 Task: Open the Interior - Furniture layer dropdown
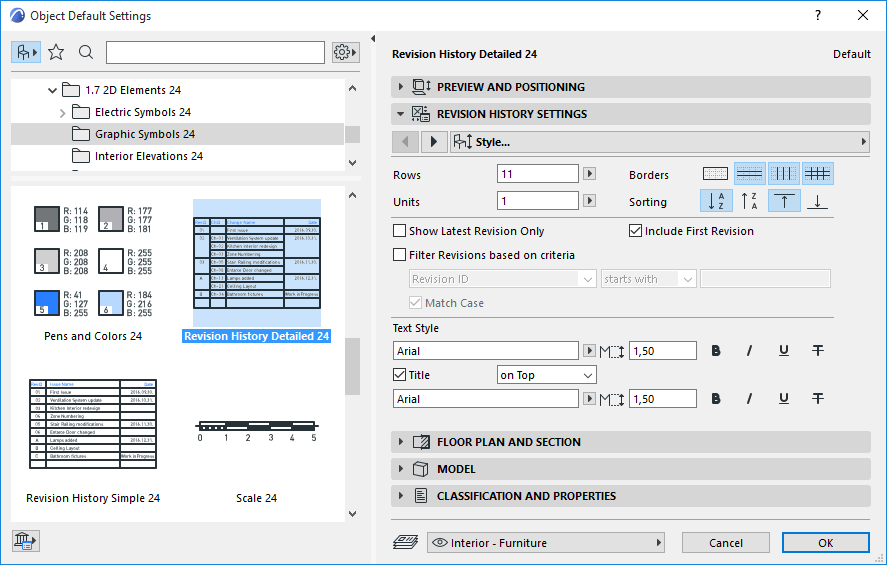546,543
